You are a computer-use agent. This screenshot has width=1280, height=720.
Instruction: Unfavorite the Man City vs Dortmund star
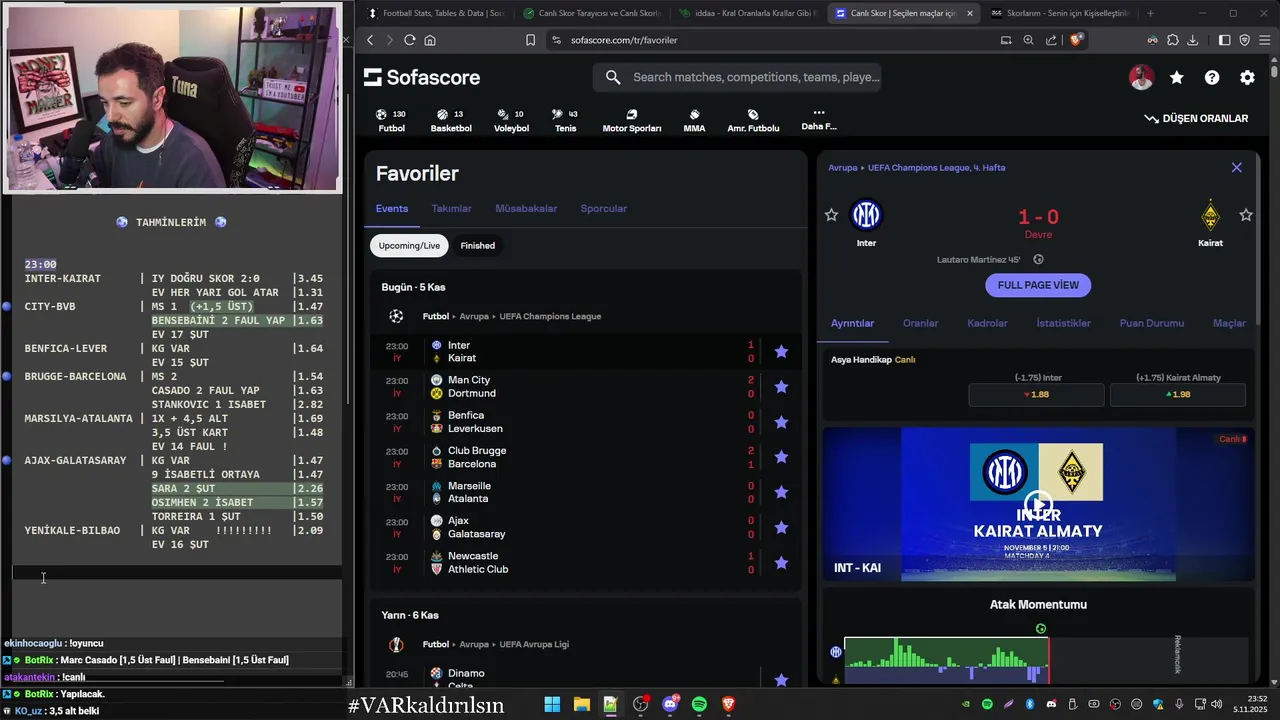[781, 387]
